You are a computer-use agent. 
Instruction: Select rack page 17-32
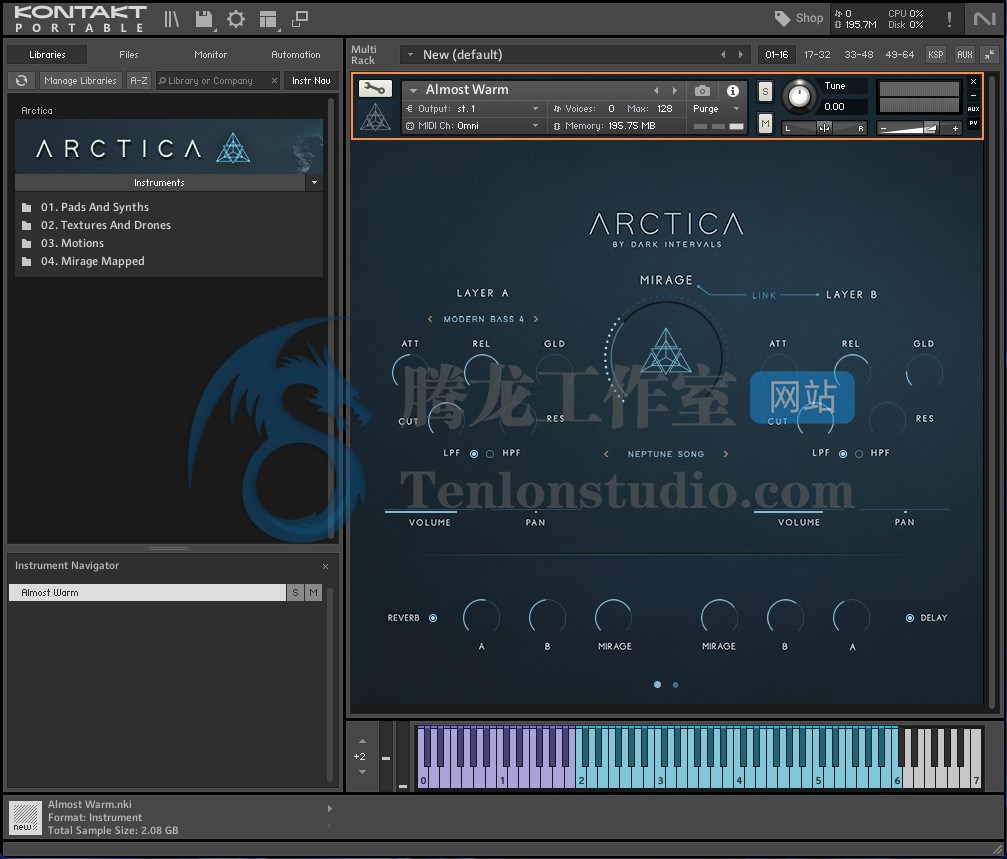tap(817, 55)
